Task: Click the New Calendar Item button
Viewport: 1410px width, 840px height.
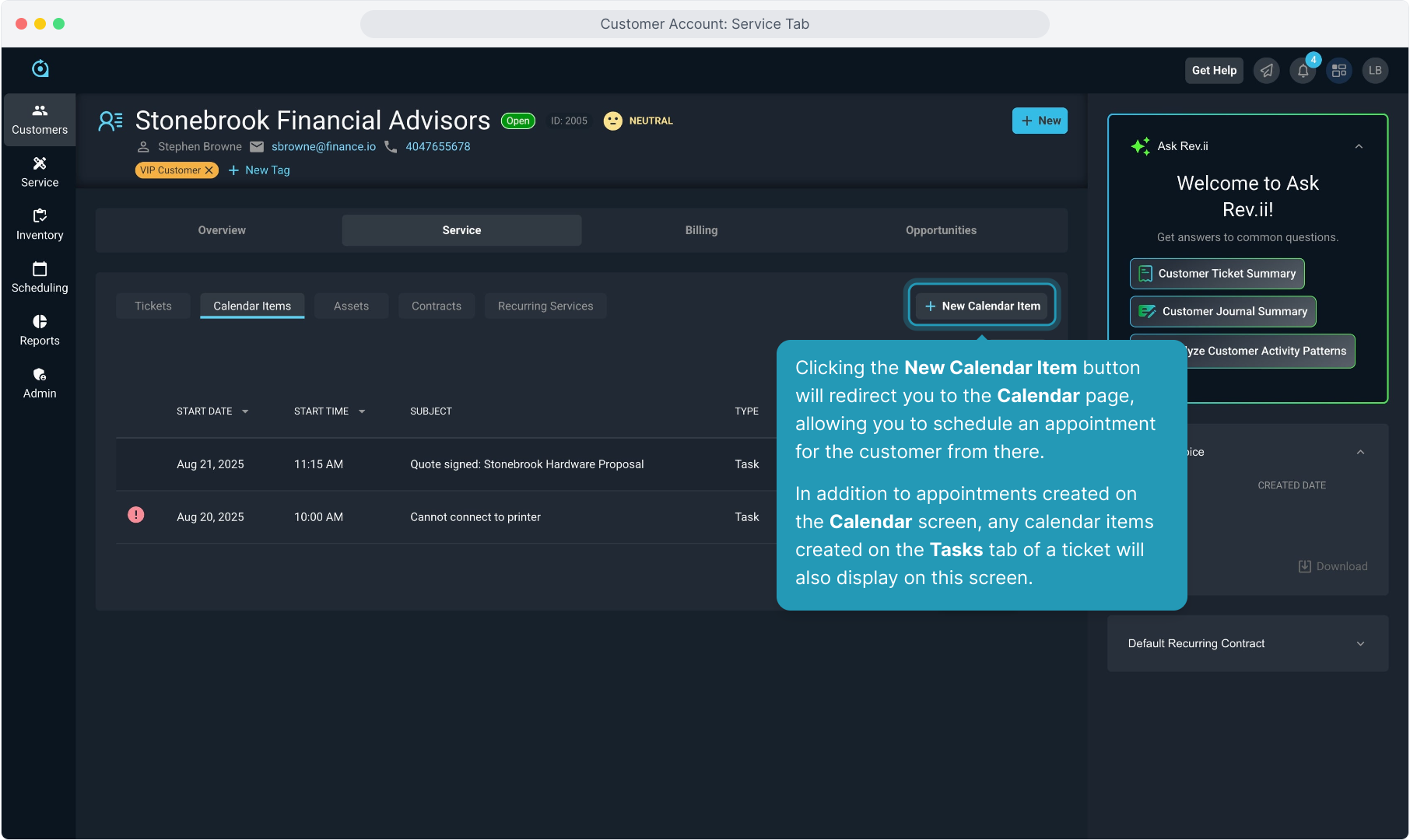Action: (982, 306)
